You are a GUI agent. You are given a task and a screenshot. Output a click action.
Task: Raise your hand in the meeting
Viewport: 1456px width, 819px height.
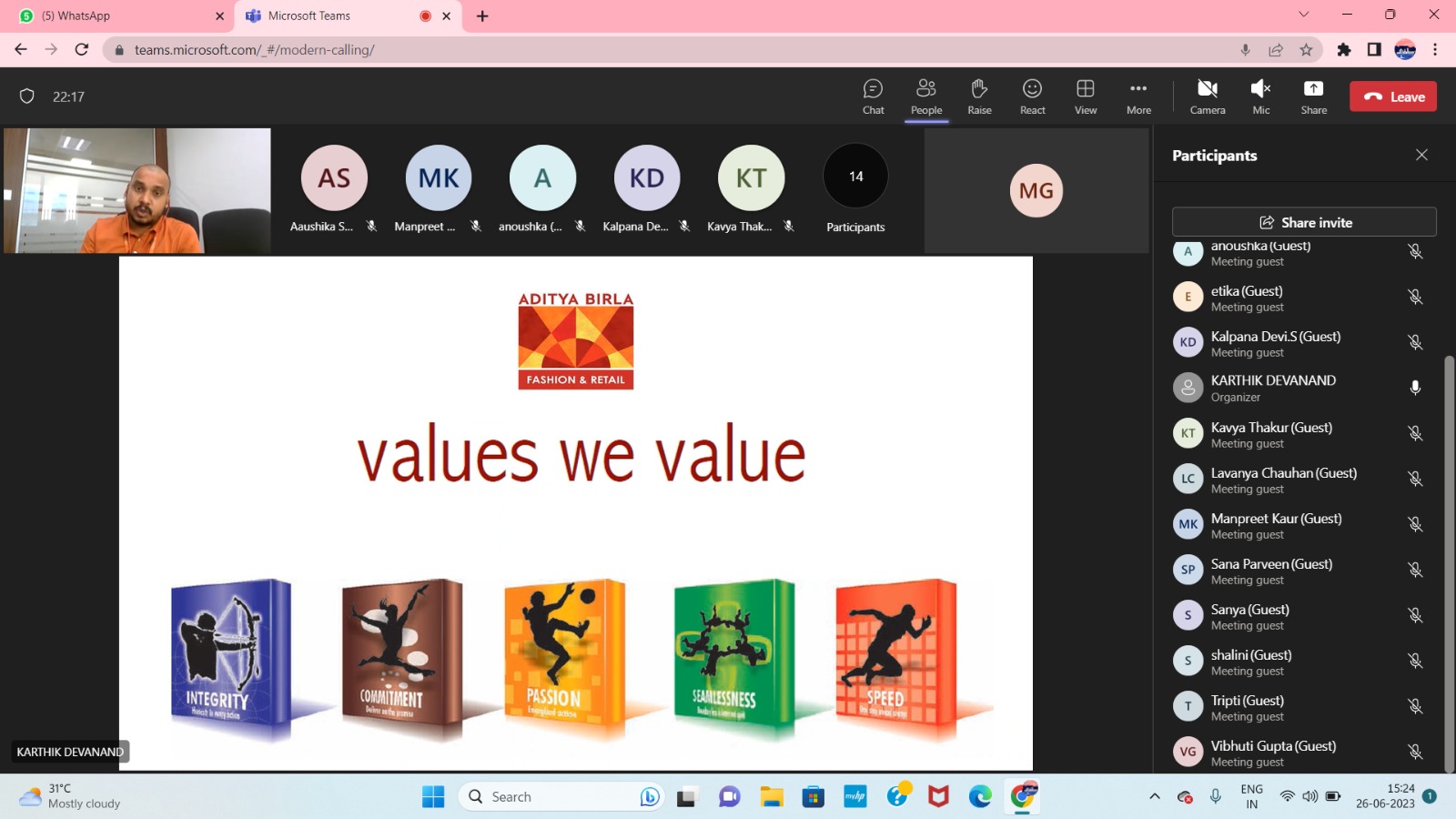(979, 96)
